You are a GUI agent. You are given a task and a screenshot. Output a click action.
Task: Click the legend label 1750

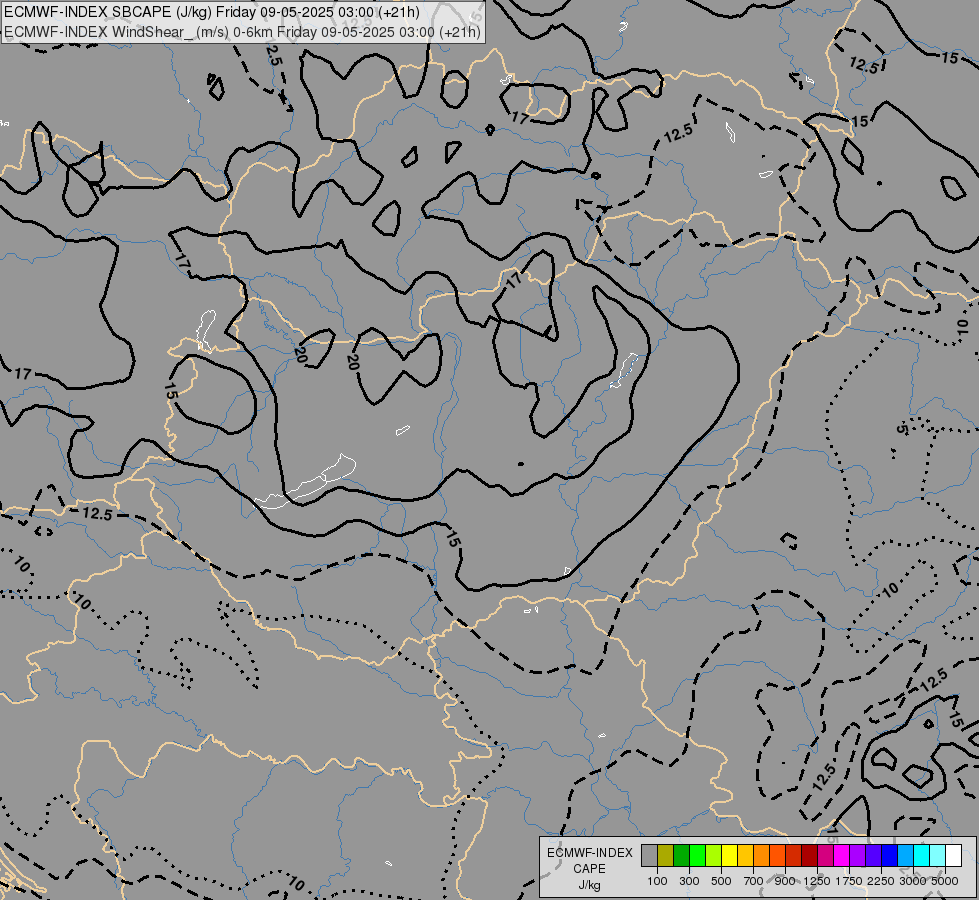pos(849,881)
